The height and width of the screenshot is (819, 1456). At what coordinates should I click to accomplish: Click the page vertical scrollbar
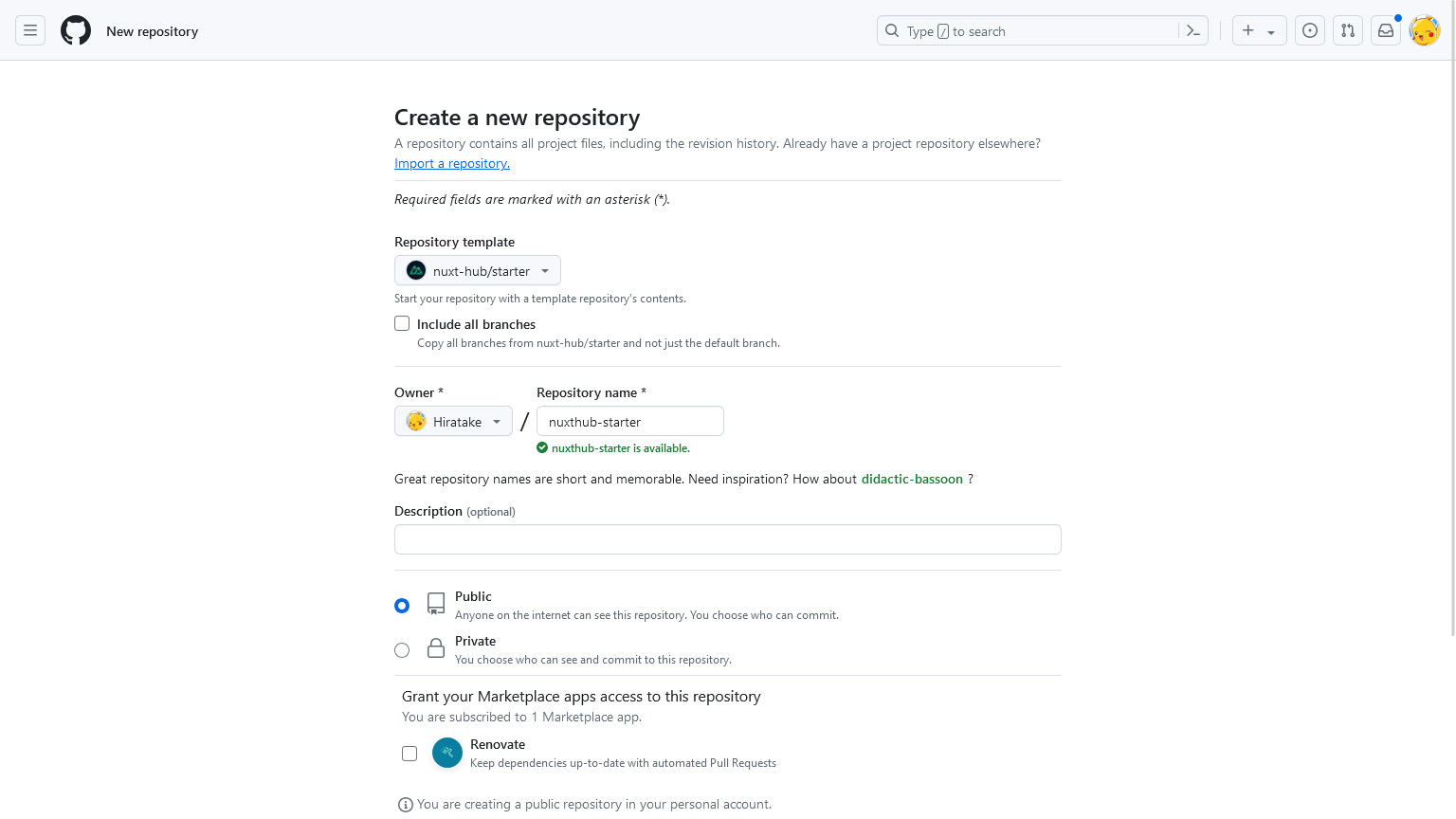coord(1452,318)
